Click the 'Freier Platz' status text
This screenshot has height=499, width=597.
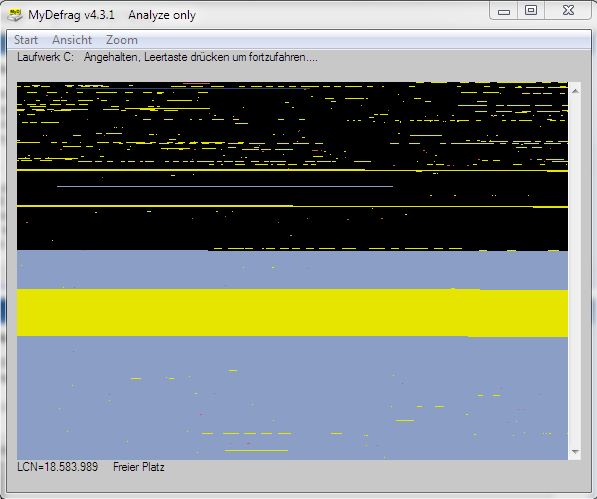(x=139, y=467)
